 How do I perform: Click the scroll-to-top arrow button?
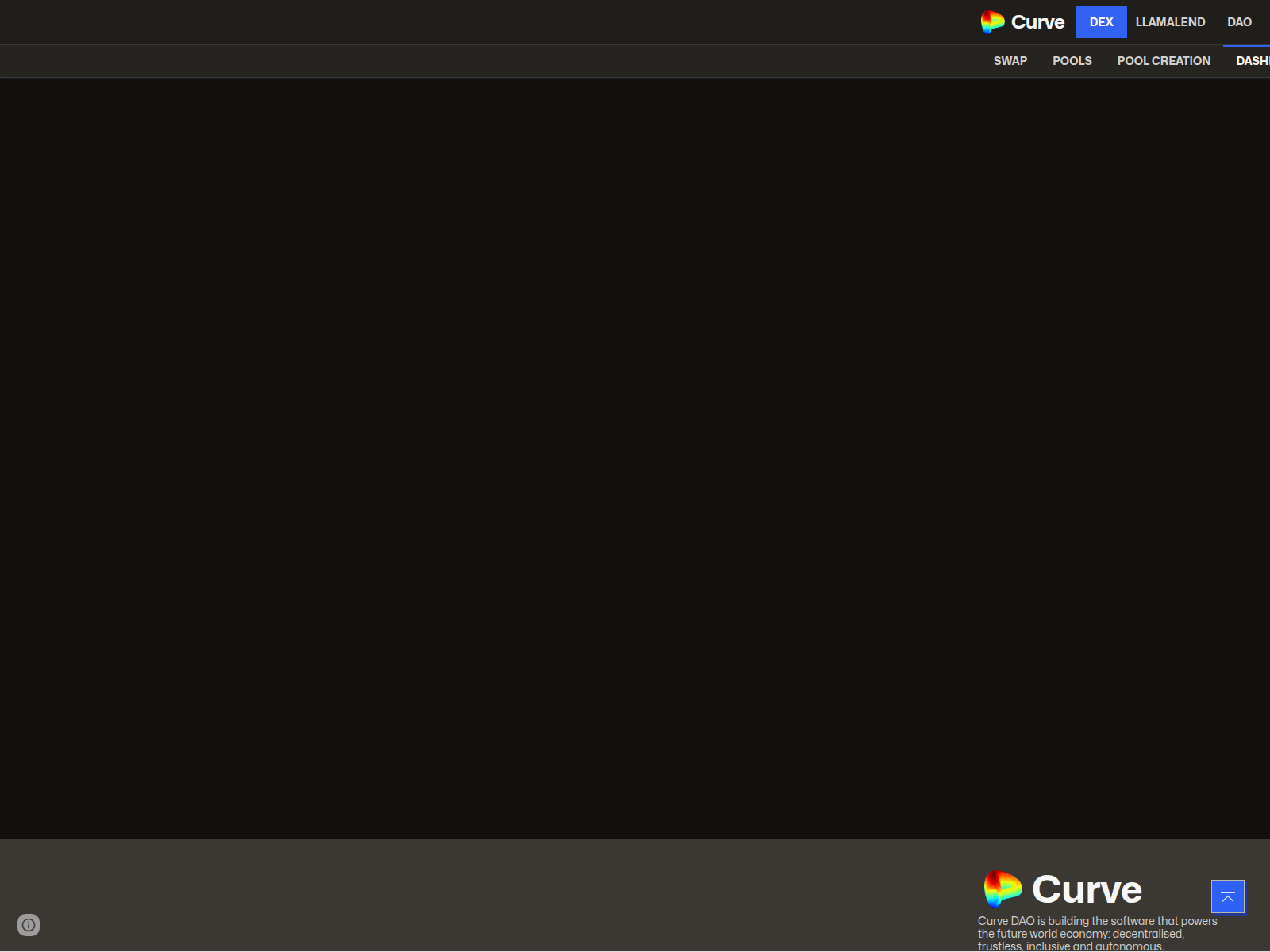click(1227, 896)
